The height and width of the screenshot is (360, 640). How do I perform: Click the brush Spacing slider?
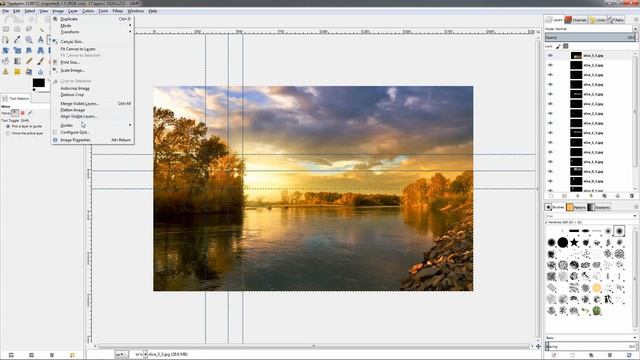pos(591,347)
